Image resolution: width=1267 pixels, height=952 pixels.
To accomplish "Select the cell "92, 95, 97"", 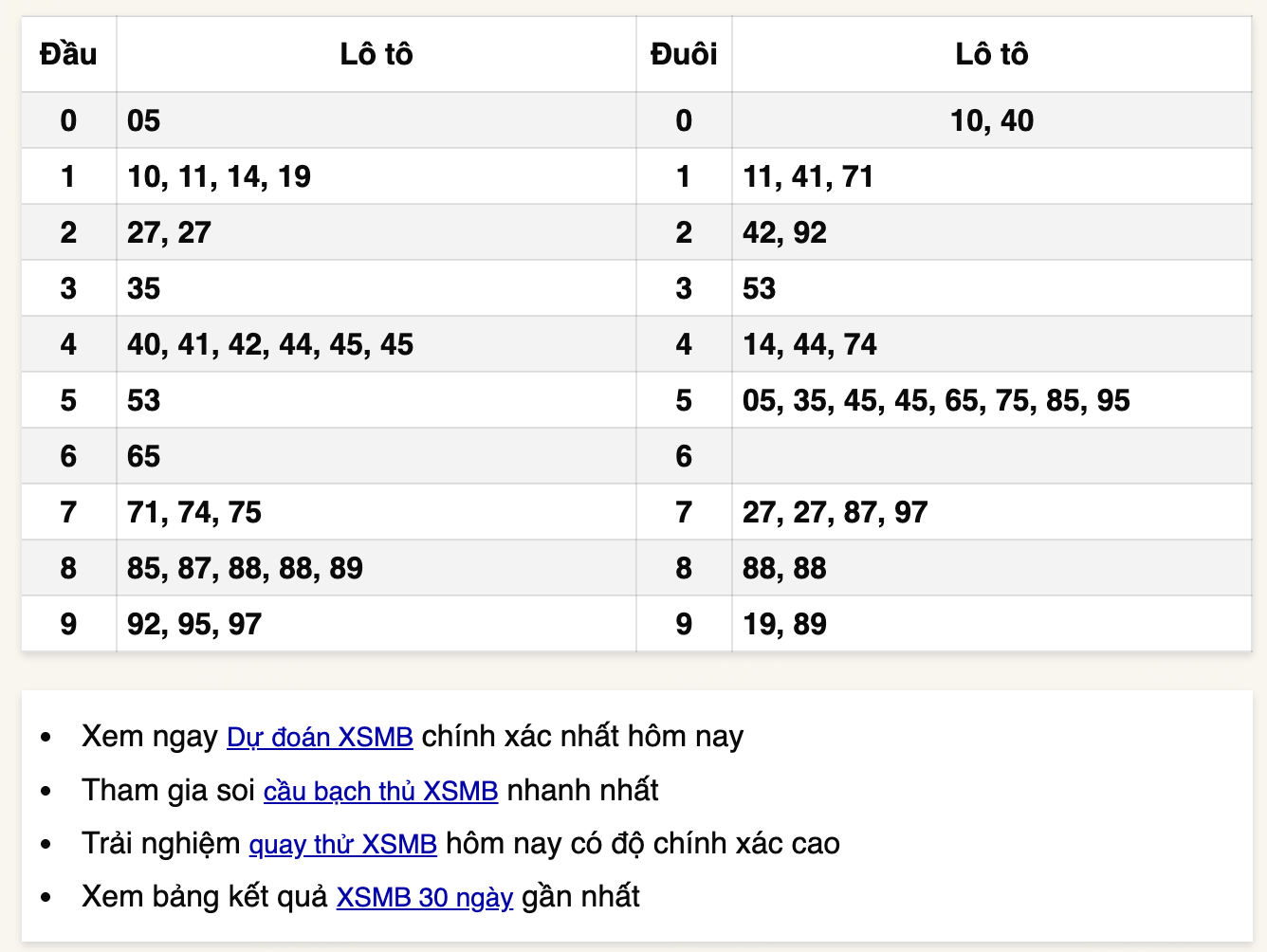I will click(x=194, y=624).
